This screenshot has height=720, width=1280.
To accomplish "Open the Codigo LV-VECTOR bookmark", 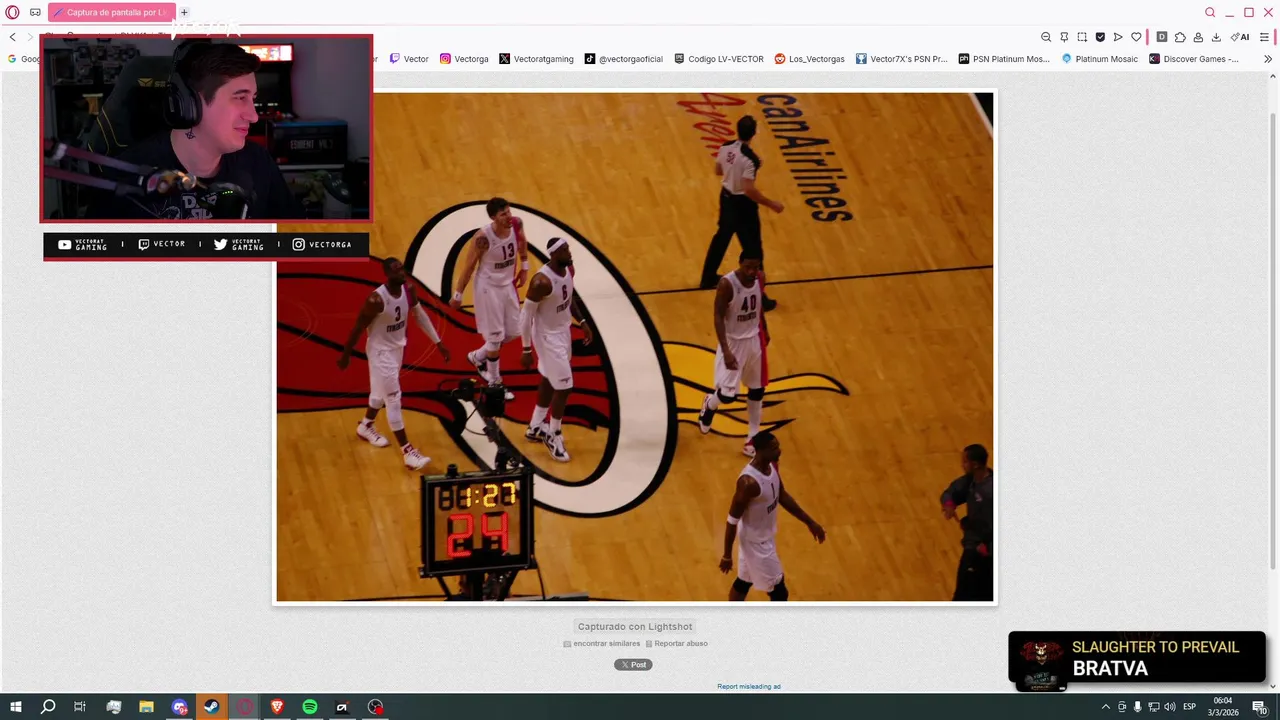I will (x=719, y=59).
